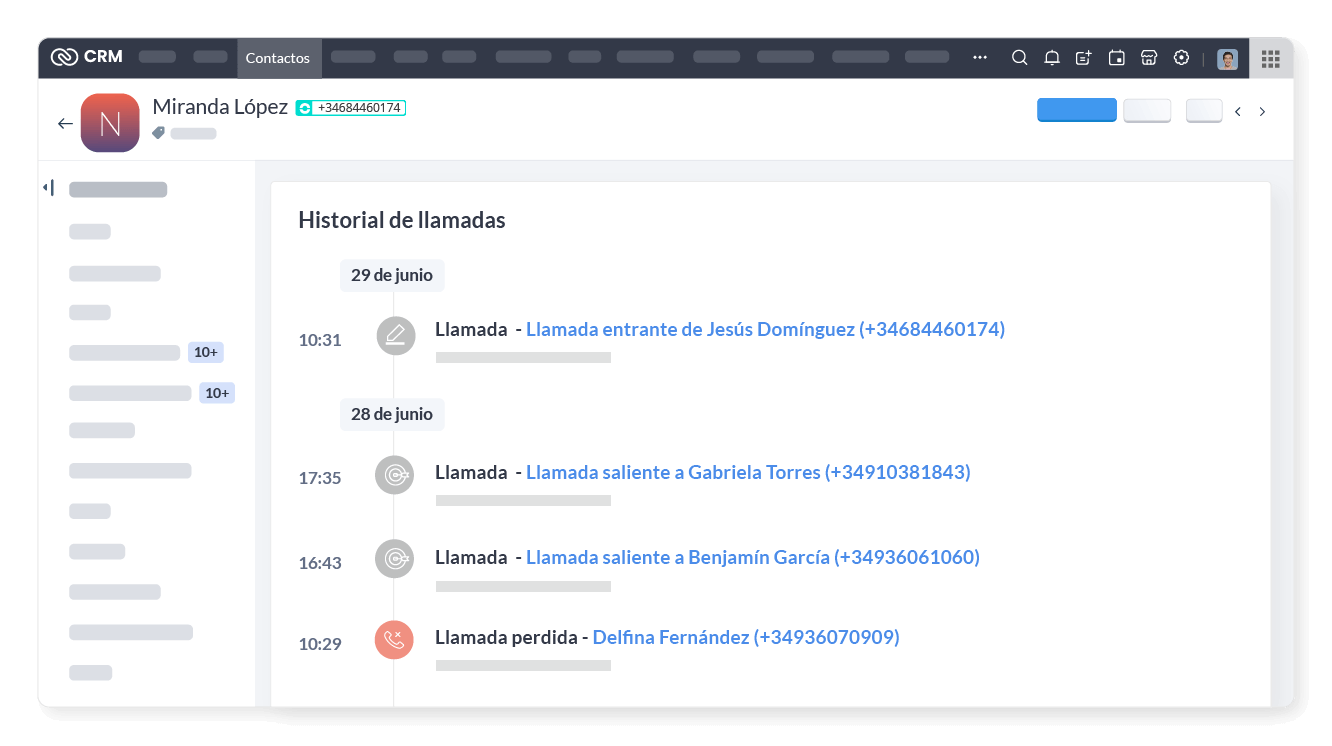The width and height of the screenshot is (1332, 746).
Task: Open the compose note icon in the top bar
Action: pyautogui.click(x=1083, y=58)
